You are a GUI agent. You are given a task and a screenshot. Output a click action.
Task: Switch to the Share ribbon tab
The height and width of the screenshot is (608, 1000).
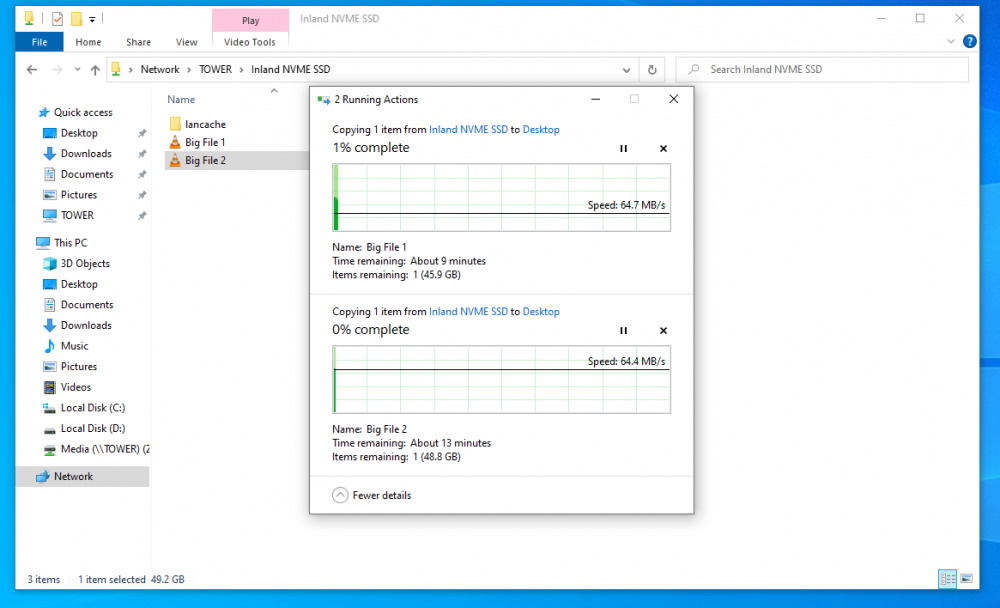(x=138, y=42)
